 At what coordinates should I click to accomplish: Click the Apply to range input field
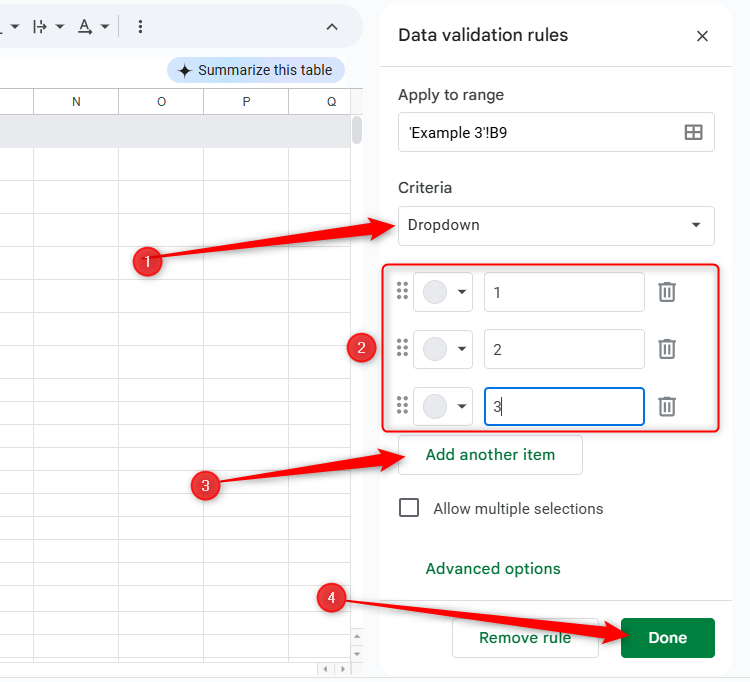click(538, 132)
